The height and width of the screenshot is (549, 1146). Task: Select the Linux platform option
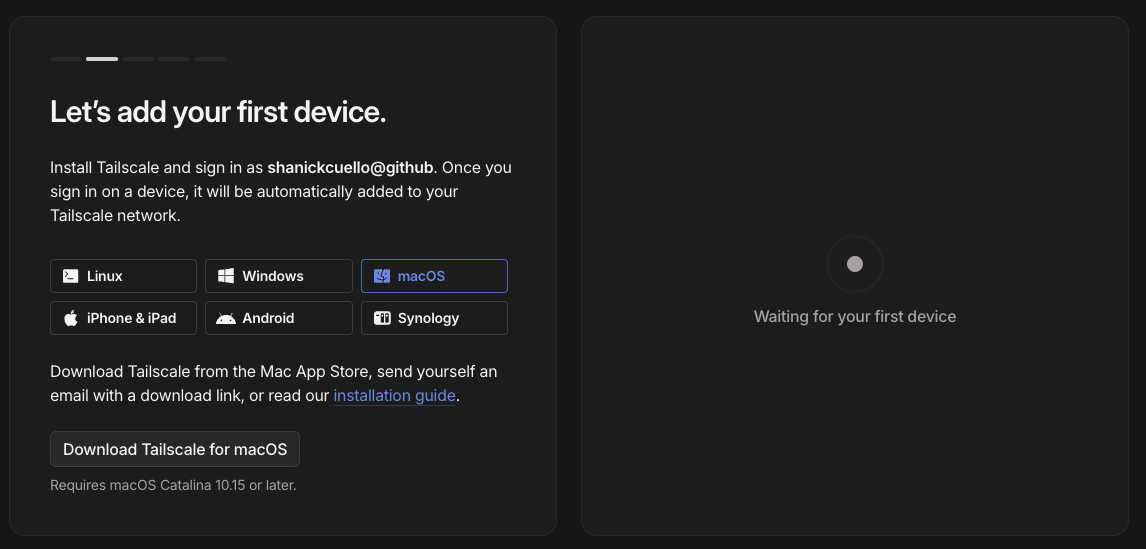pyautogui.click(x=123, y=276)
